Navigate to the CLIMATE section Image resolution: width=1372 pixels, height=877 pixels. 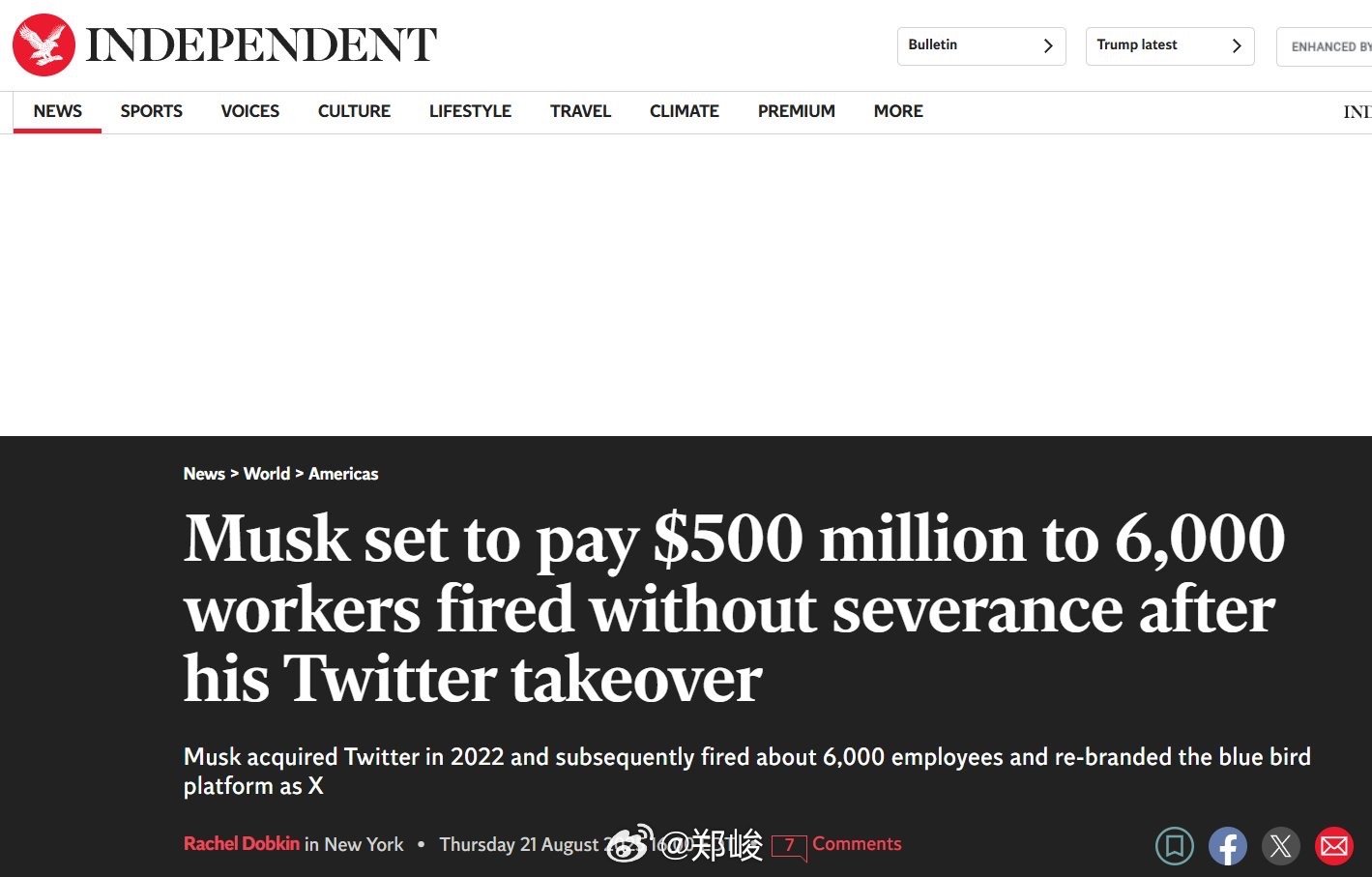click(x=685, y=111)
